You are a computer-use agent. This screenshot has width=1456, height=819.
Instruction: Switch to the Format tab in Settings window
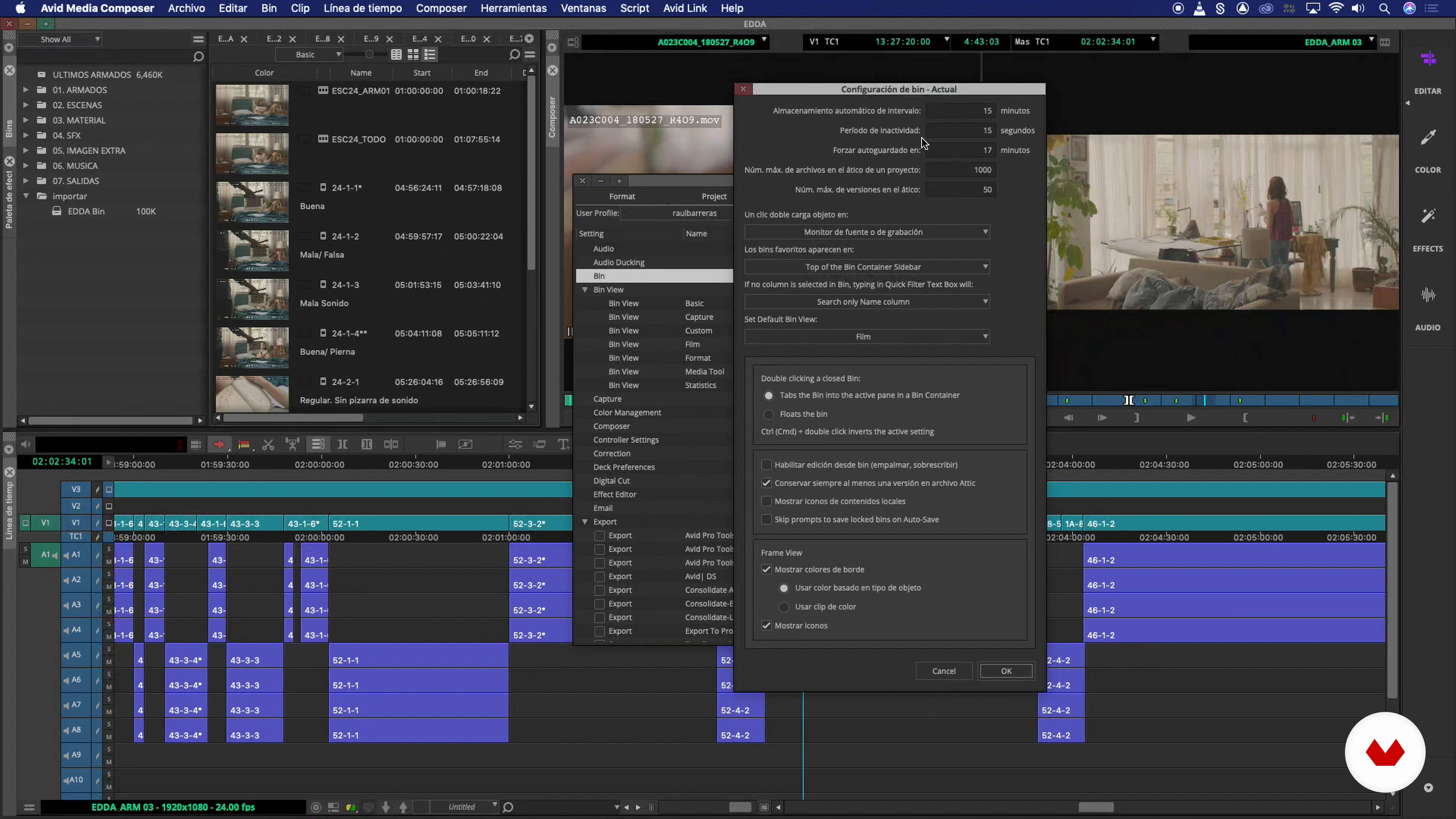click(x=622, y=197)
